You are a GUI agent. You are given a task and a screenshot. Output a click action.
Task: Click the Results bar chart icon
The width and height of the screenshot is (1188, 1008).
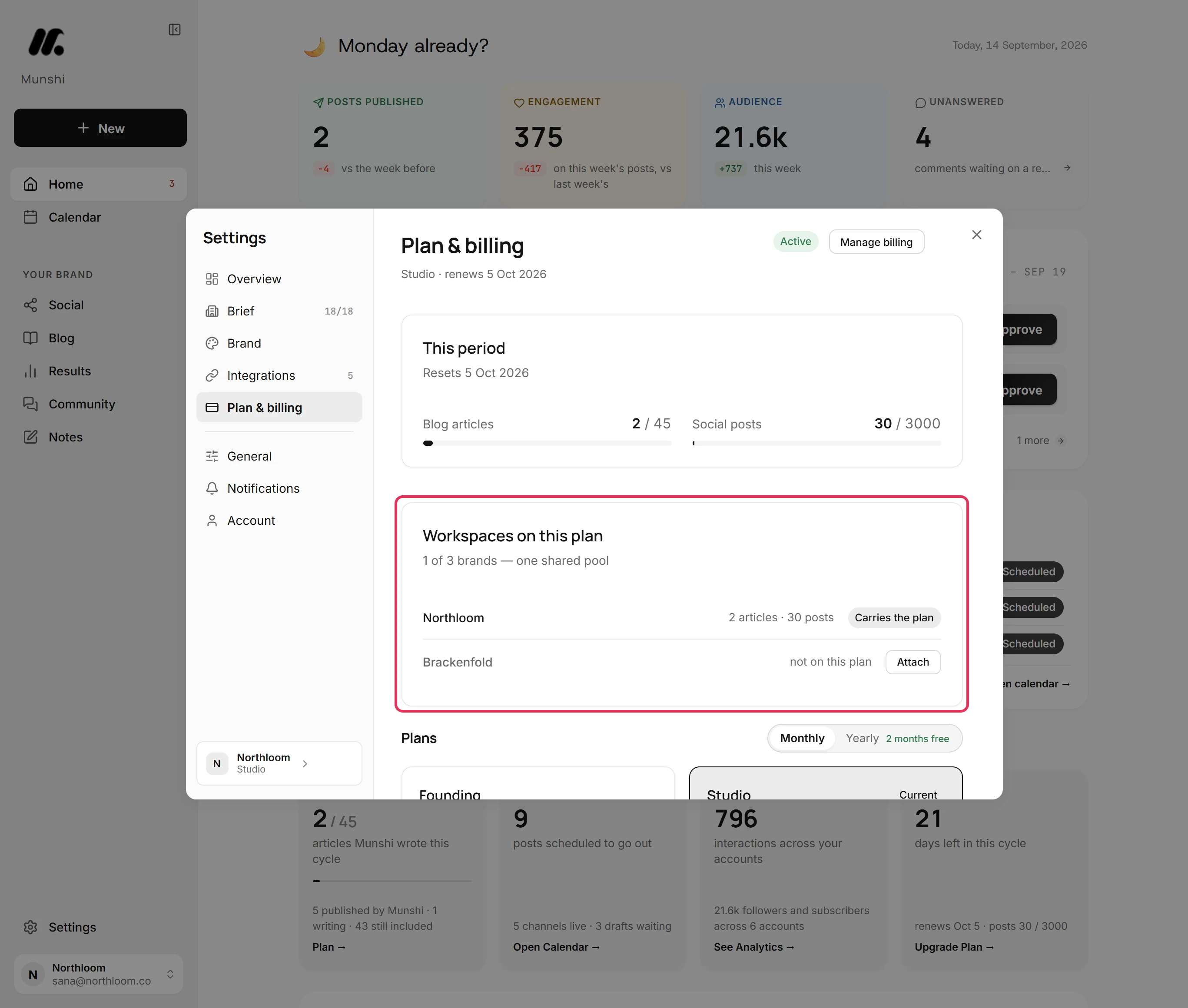pyautogui.click(x=31, y=371)
